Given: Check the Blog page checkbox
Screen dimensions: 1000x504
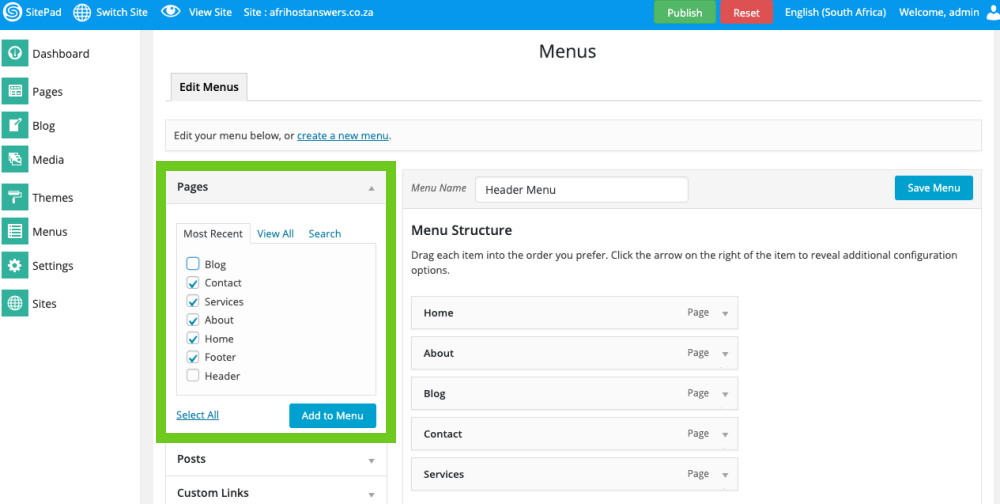Looking at the screenshot, I should [193, 264].
